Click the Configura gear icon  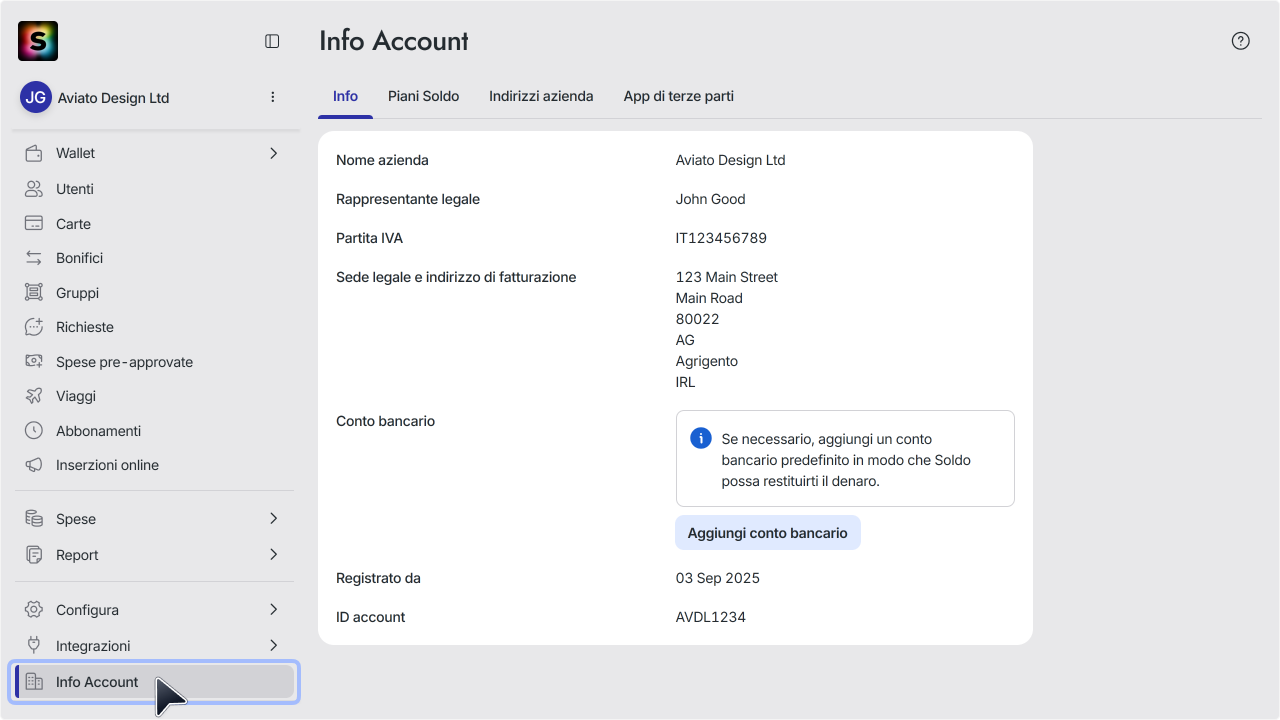tap(34, 610)
